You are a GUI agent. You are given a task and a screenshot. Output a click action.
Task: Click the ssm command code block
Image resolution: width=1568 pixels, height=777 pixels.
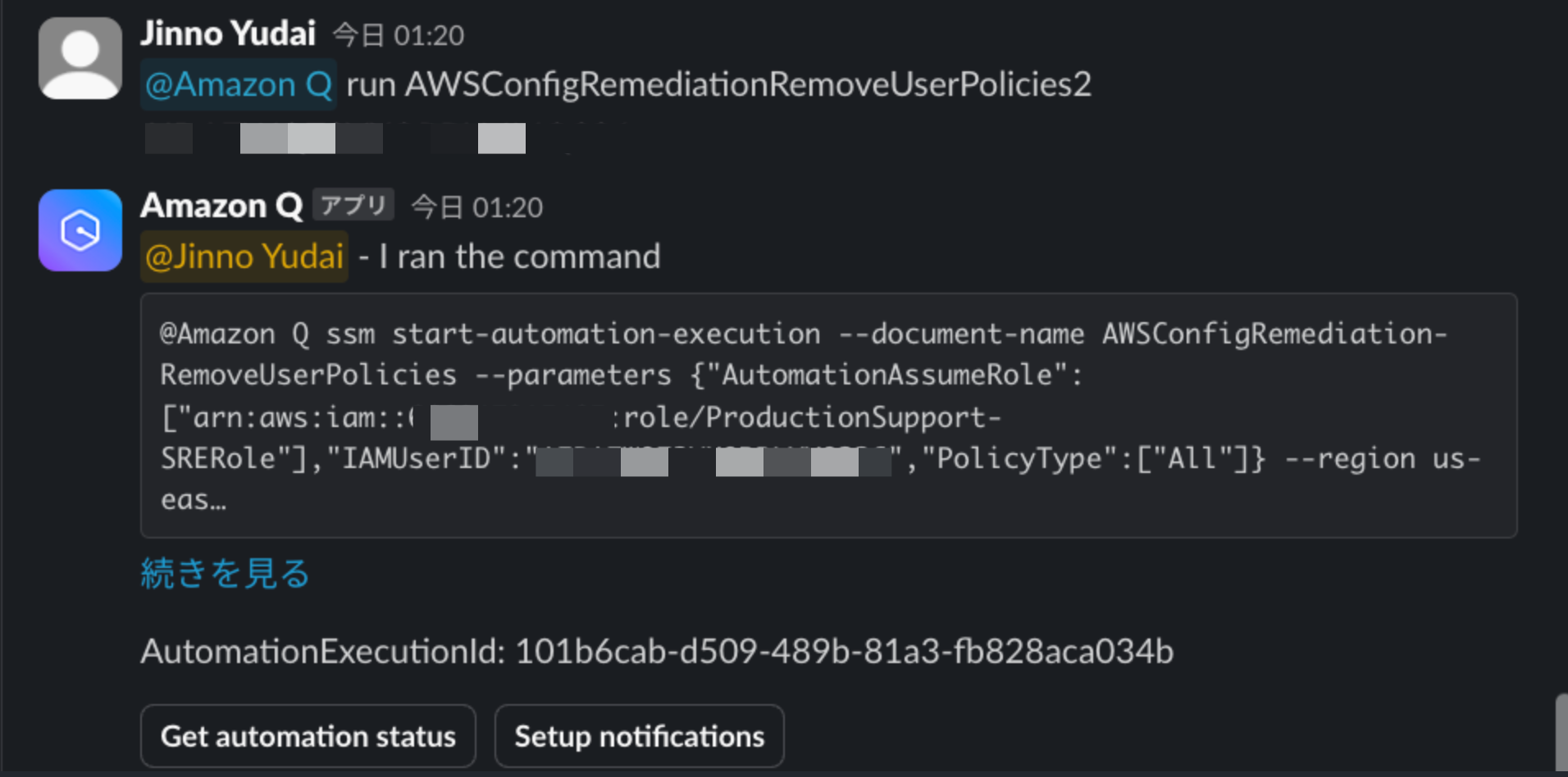(828, 416)
